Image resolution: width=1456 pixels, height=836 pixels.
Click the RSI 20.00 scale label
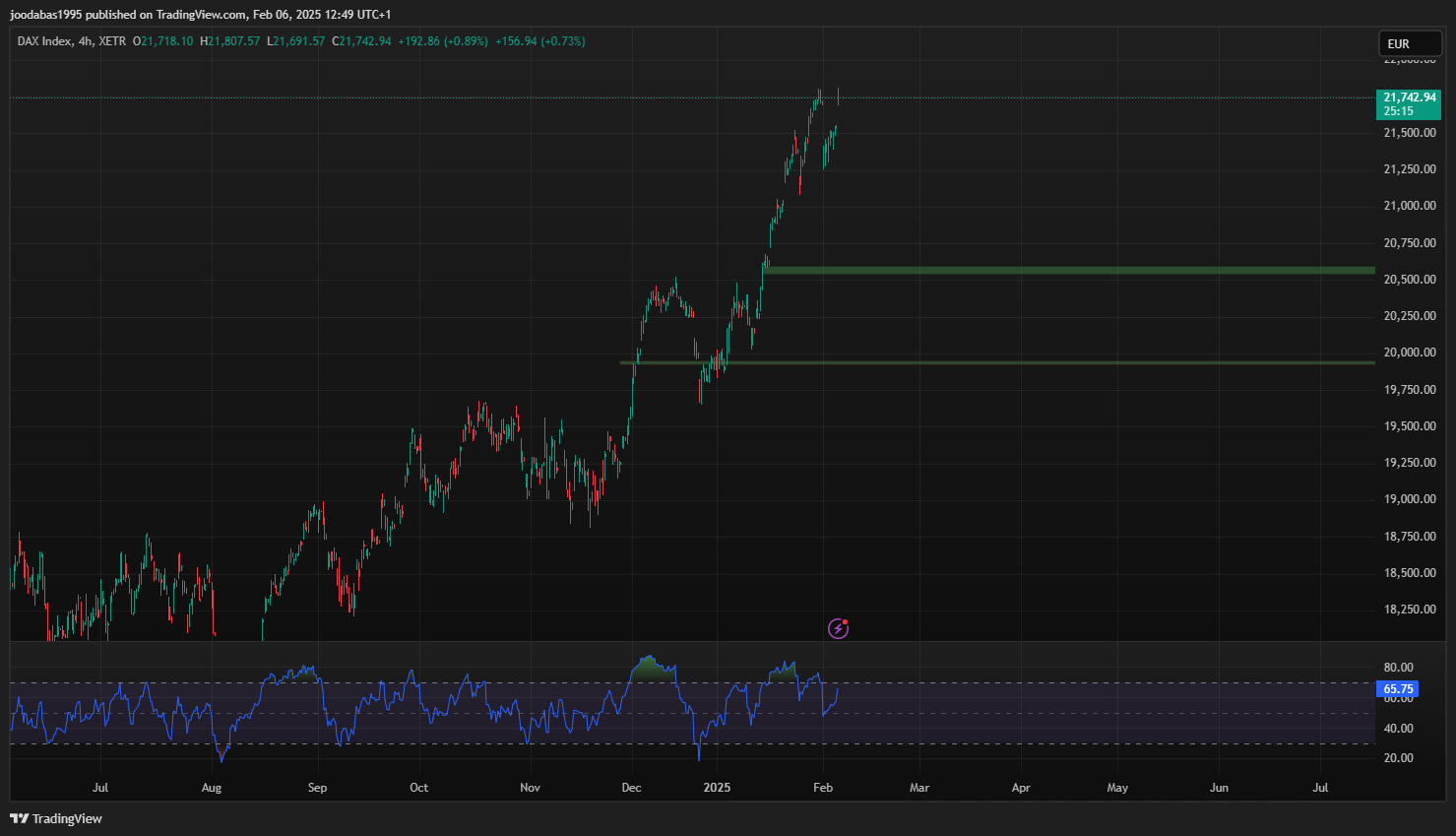tap(1398, 758)
